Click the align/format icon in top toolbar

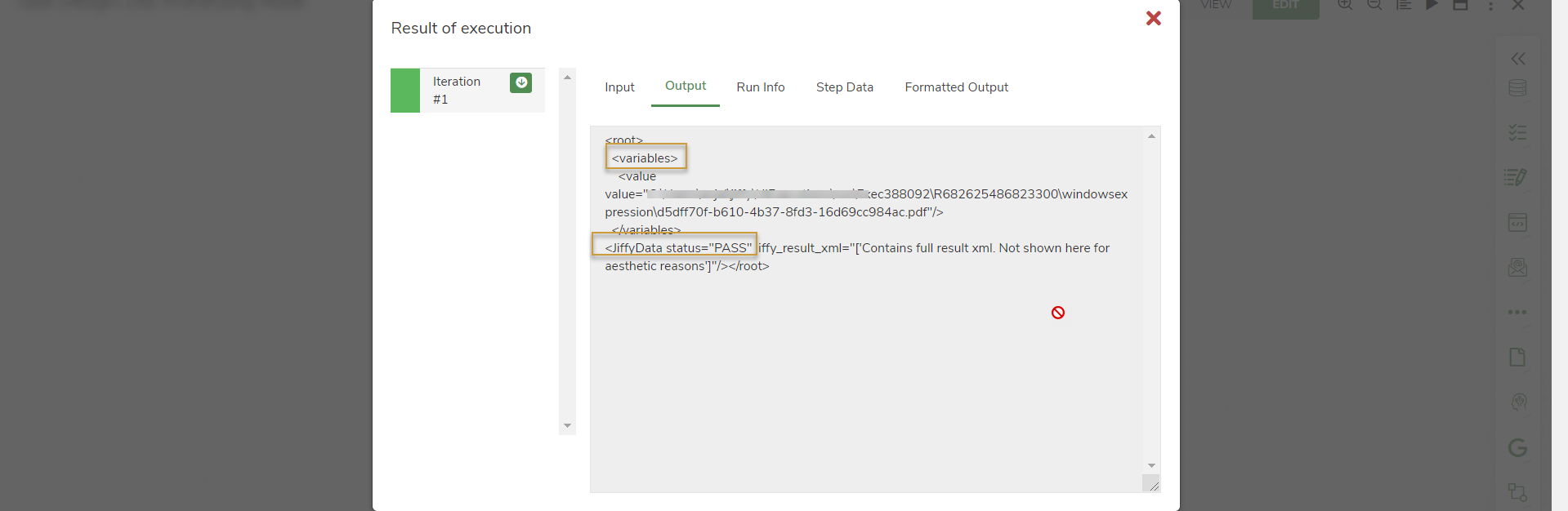coord(1404,5)
